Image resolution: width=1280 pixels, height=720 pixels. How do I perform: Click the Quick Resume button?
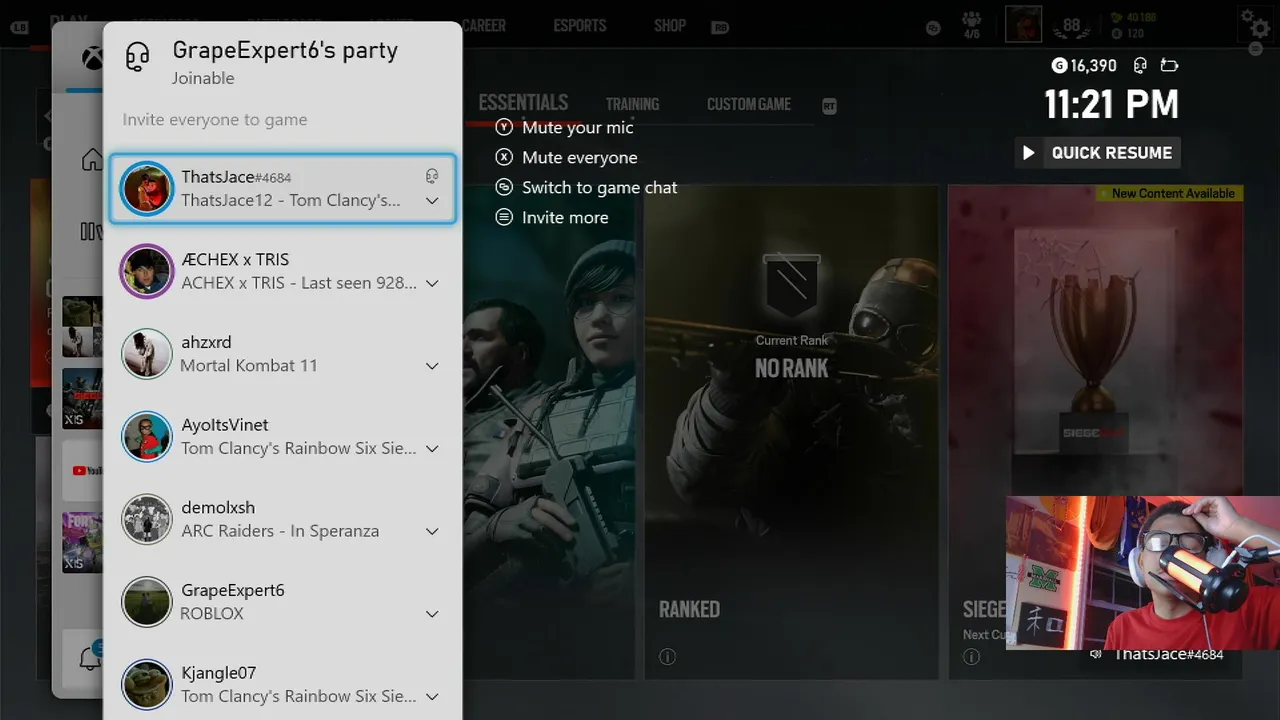tap(1098, 153)
